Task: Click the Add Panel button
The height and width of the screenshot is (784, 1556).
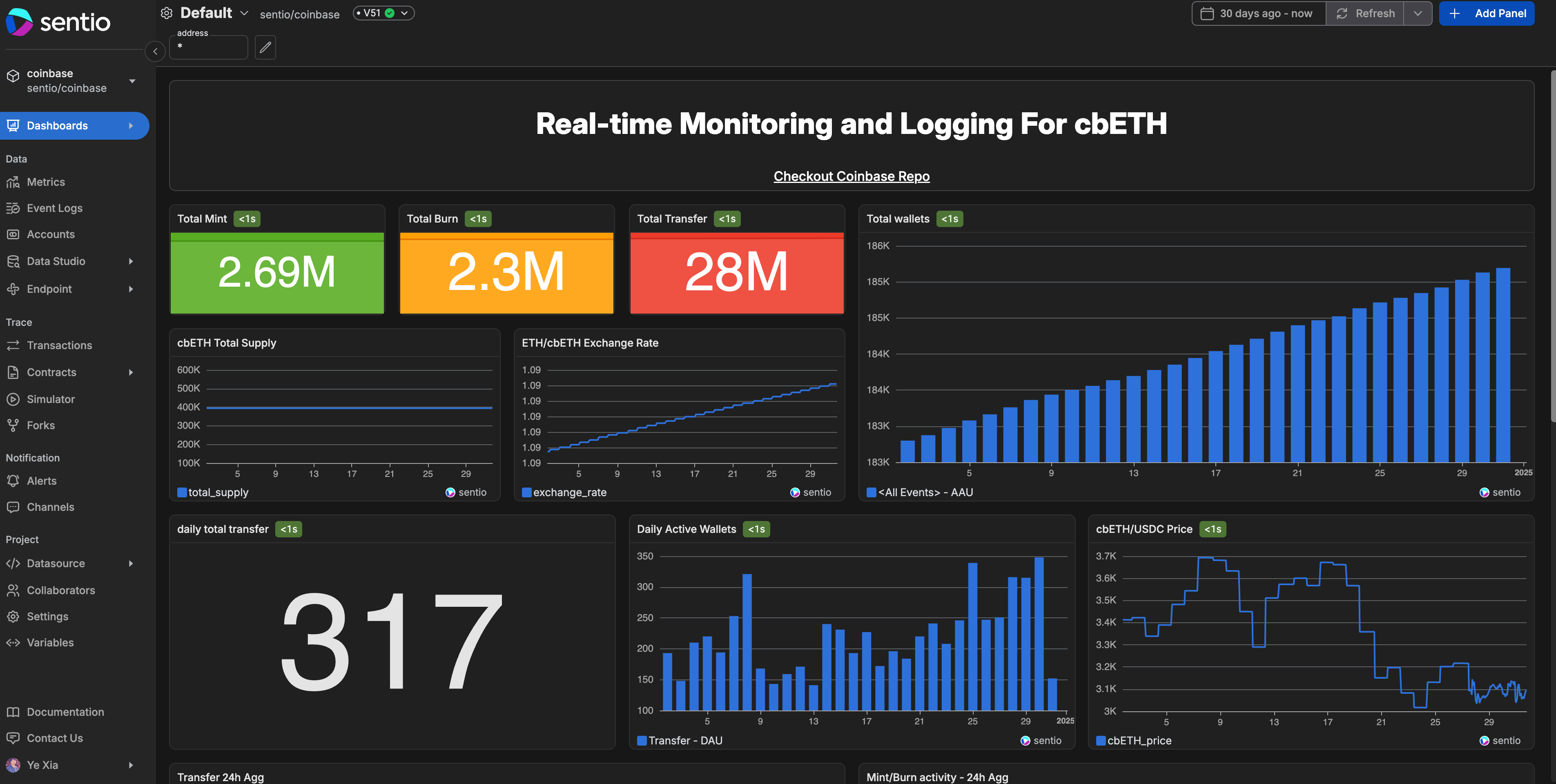Action: click(x=1487, y=13)
